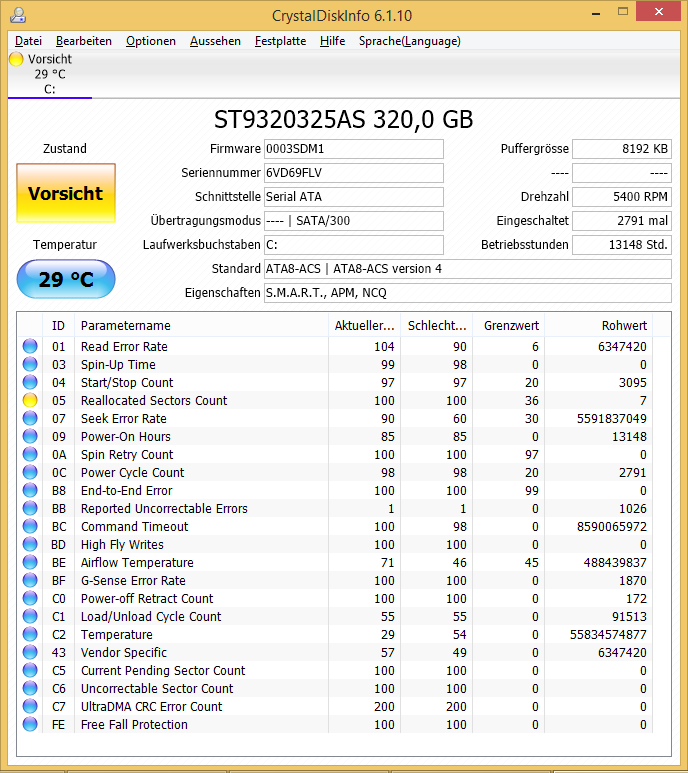Open the Sprache(Language) menu

[x=410, y=41]
